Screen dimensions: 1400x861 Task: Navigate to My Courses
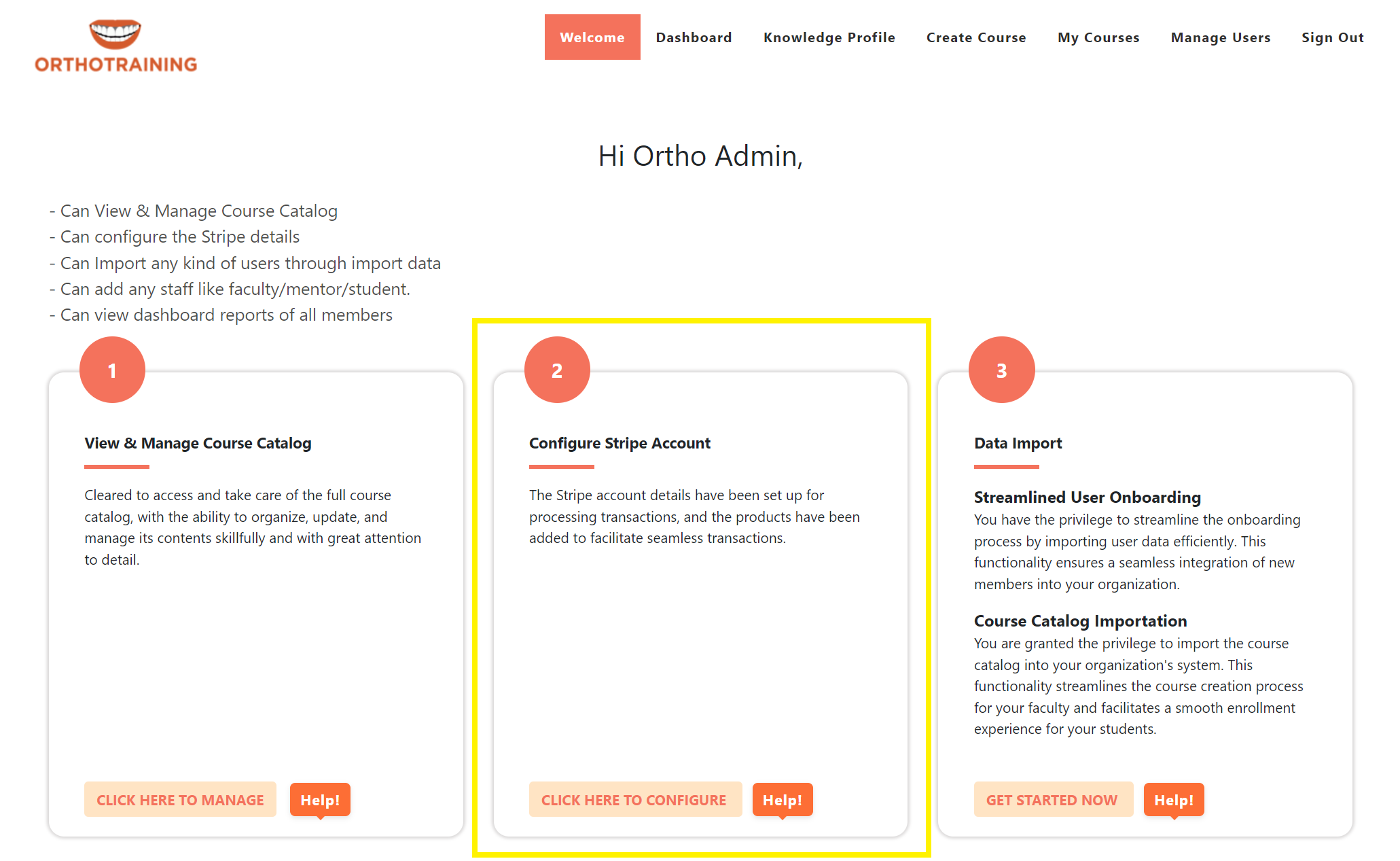click(x=1098, y=37)
